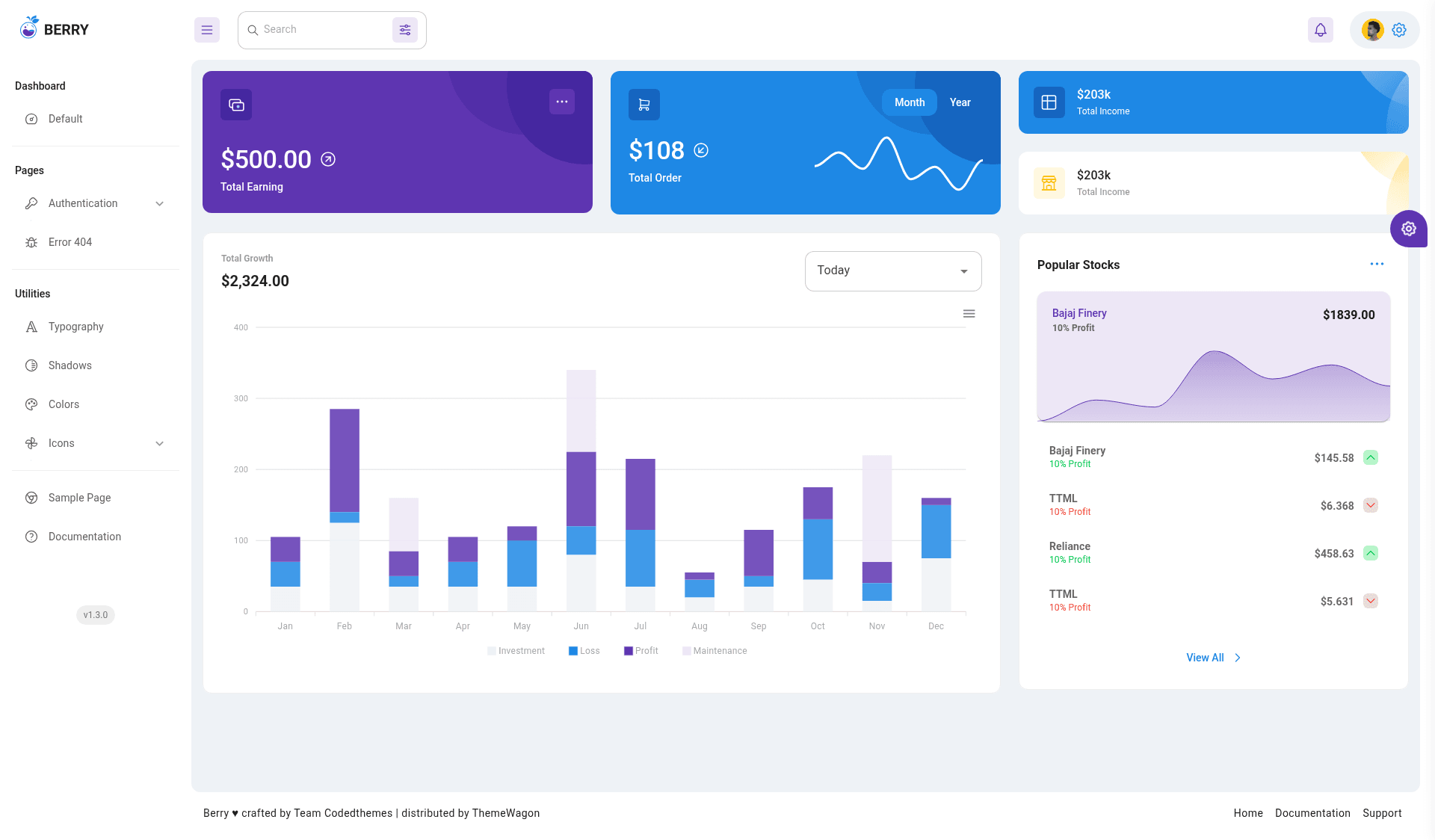
Task: Click the arrow icon next to $500.00
Action: click(328, 159)
